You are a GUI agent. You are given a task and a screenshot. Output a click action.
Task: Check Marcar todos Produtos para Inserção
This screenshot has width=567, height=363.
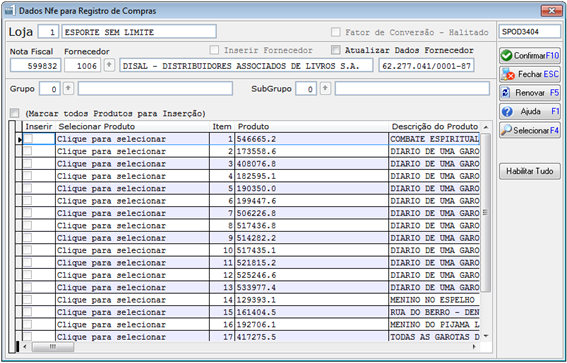pos(14,113)
